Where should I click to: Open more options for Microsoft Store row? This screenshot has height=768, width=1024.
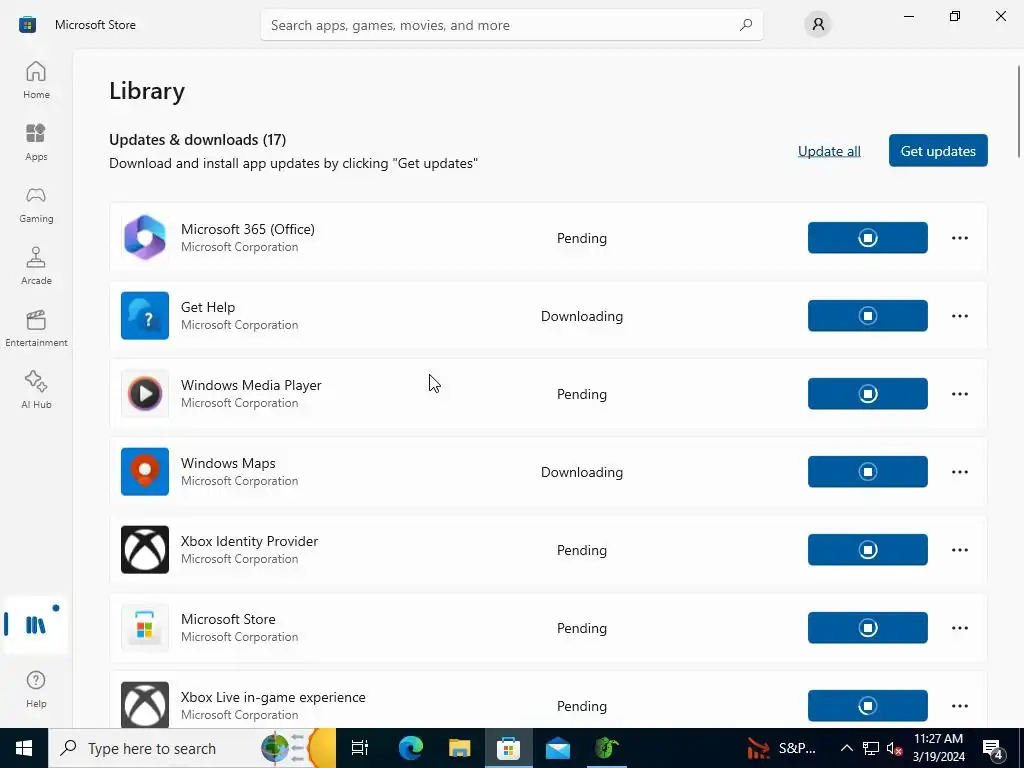pos(959,628)
